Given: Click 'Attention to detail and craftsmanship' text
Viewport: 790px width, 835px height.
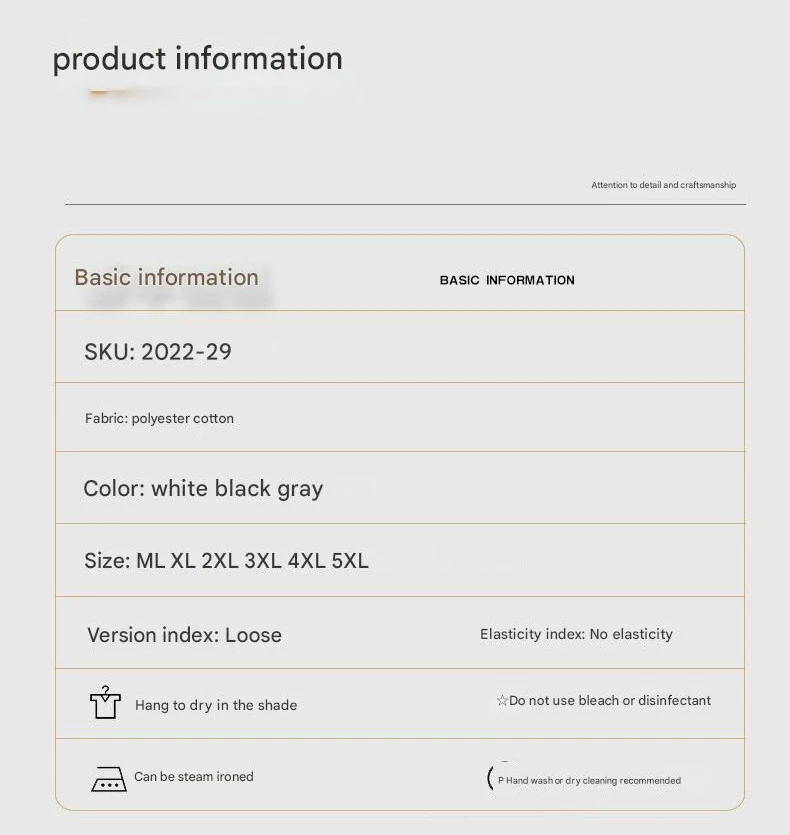Looking at the screenshot, I should click(x=664, y=185).
